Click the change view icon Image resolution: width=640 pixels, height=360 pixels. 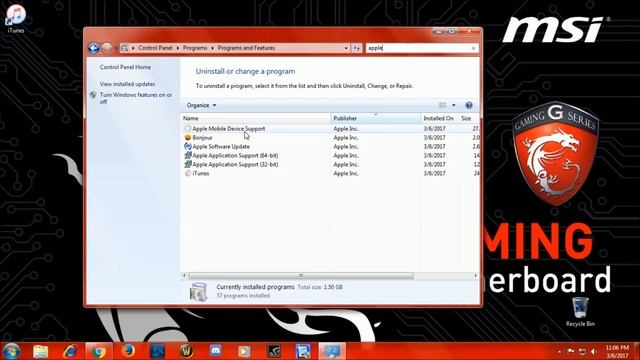pyautogui.click(x=442, y=105)
